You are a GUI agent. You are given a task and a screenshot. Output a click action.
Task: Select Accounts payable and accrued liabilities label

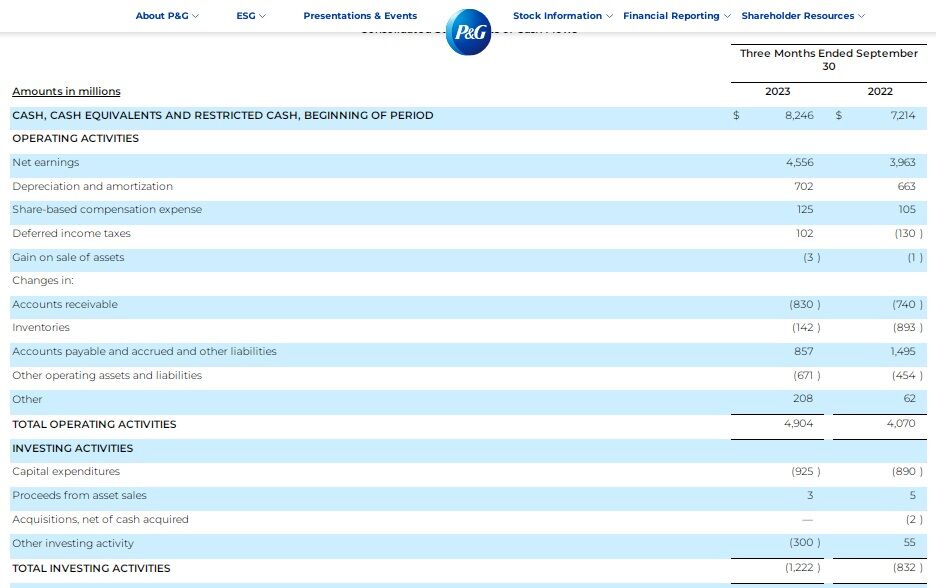[x=144, y=352]
